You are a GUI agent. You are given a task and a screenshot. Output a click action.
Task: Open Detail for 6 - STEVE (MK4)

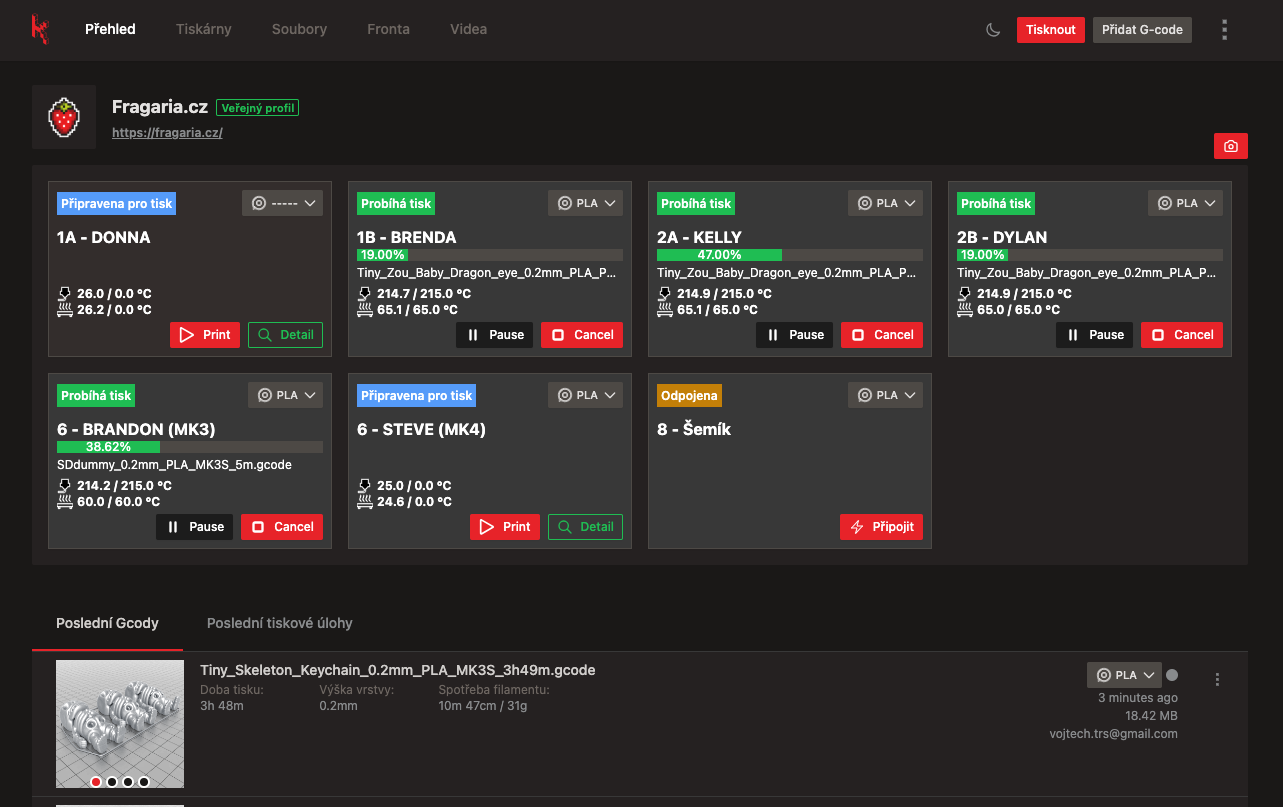[x=586, y=527]
